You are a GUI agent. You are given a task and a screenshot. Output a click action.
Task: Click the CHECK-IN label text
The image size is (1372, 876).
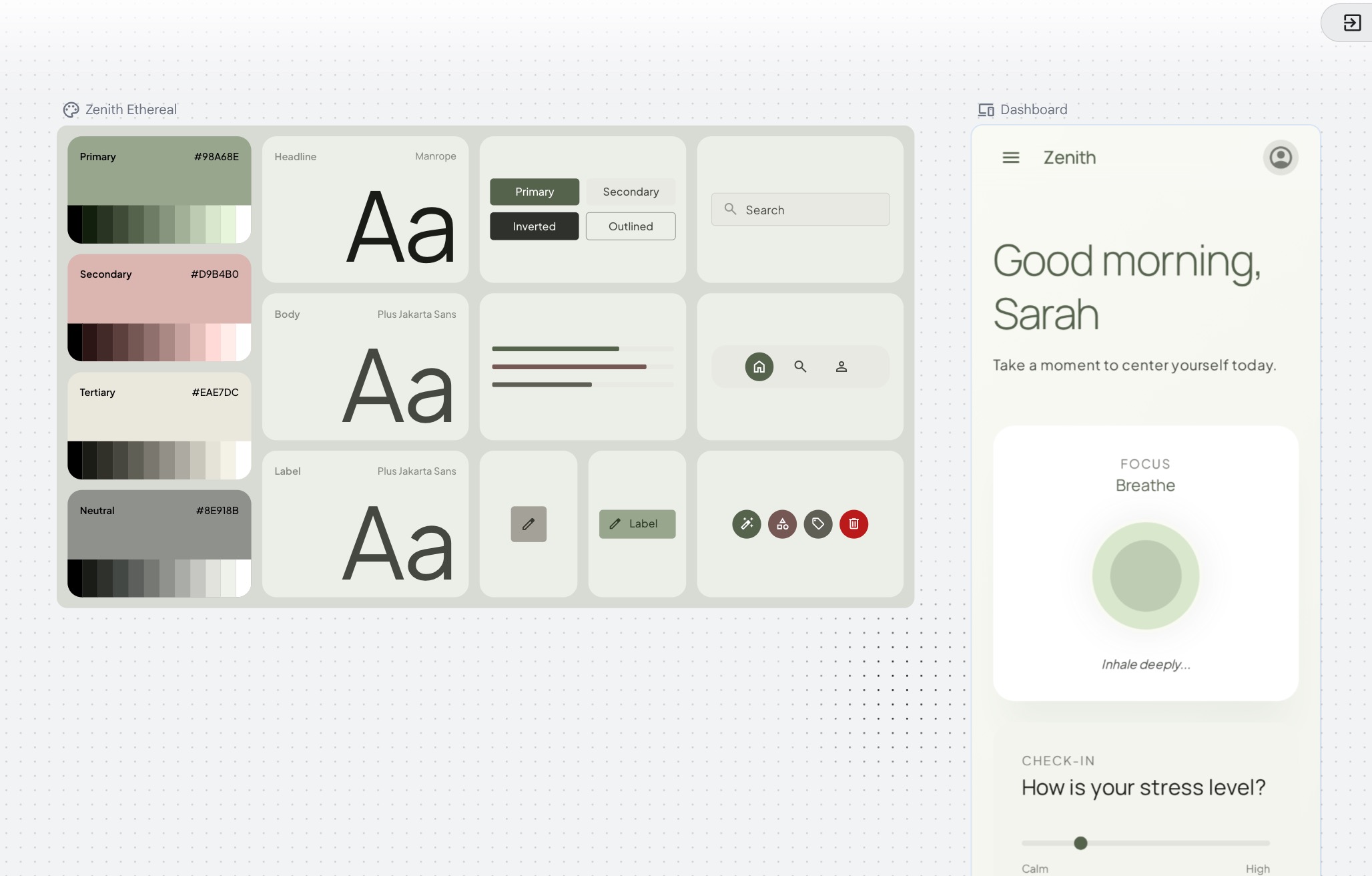[x=1058, y=761]
